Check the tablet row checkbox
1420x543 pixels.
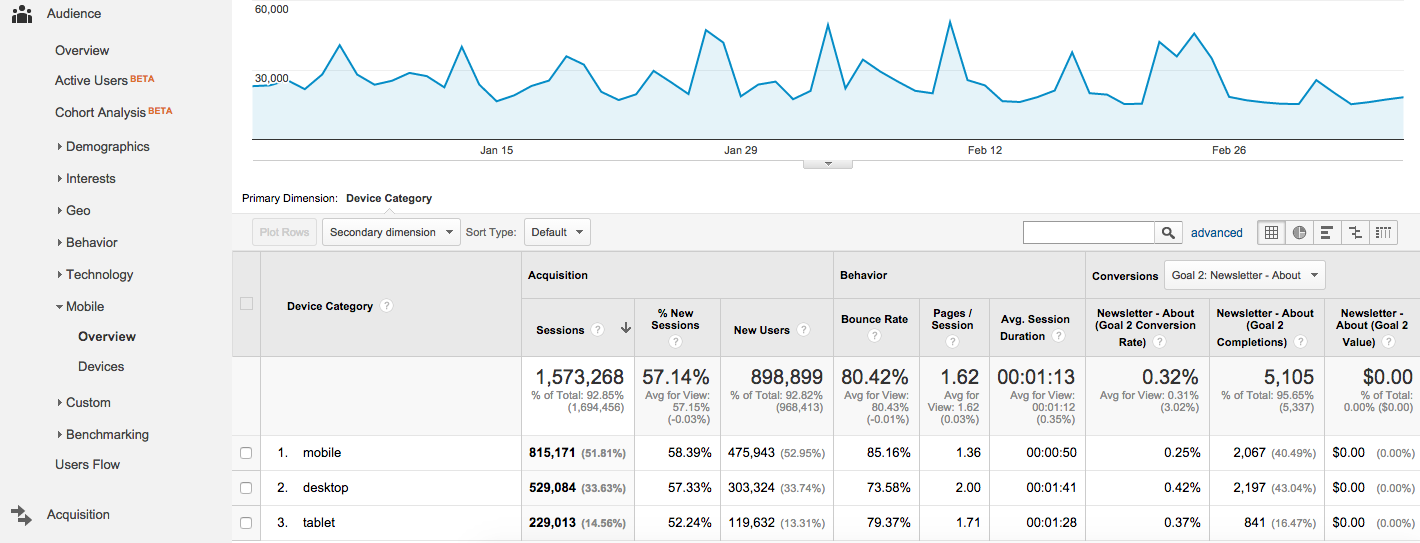pos(246,523)
